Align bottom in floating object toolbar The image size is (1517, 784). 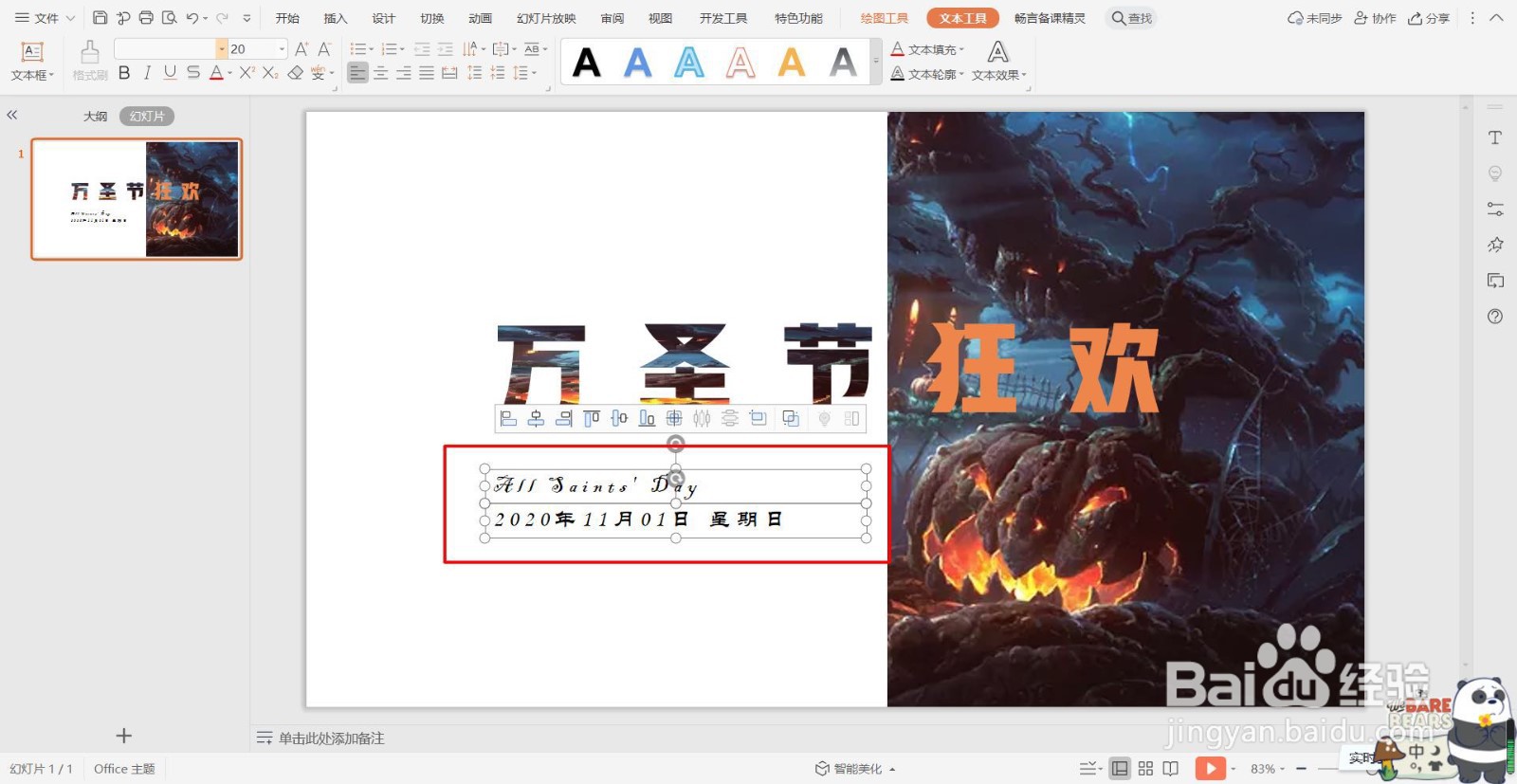tap(647, 418)
